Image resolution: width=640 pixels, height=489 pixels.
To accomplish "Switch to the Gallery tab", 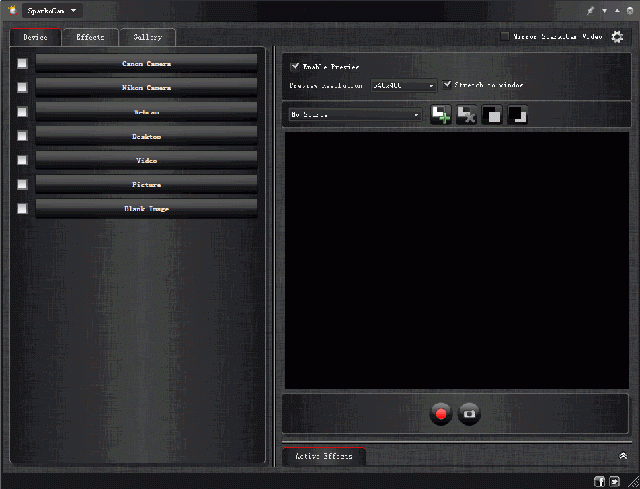I will coord(148,37).
